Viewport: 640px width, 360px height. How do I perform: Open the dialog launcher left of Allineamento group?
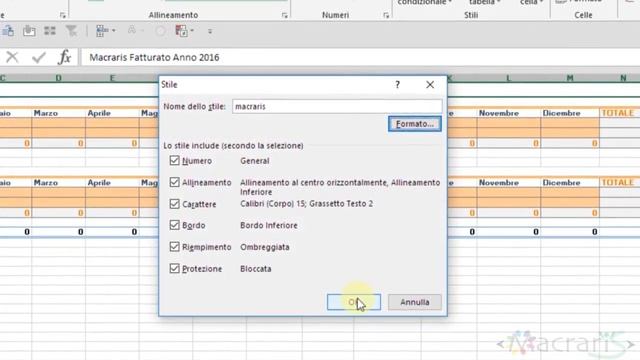point(62,16)
